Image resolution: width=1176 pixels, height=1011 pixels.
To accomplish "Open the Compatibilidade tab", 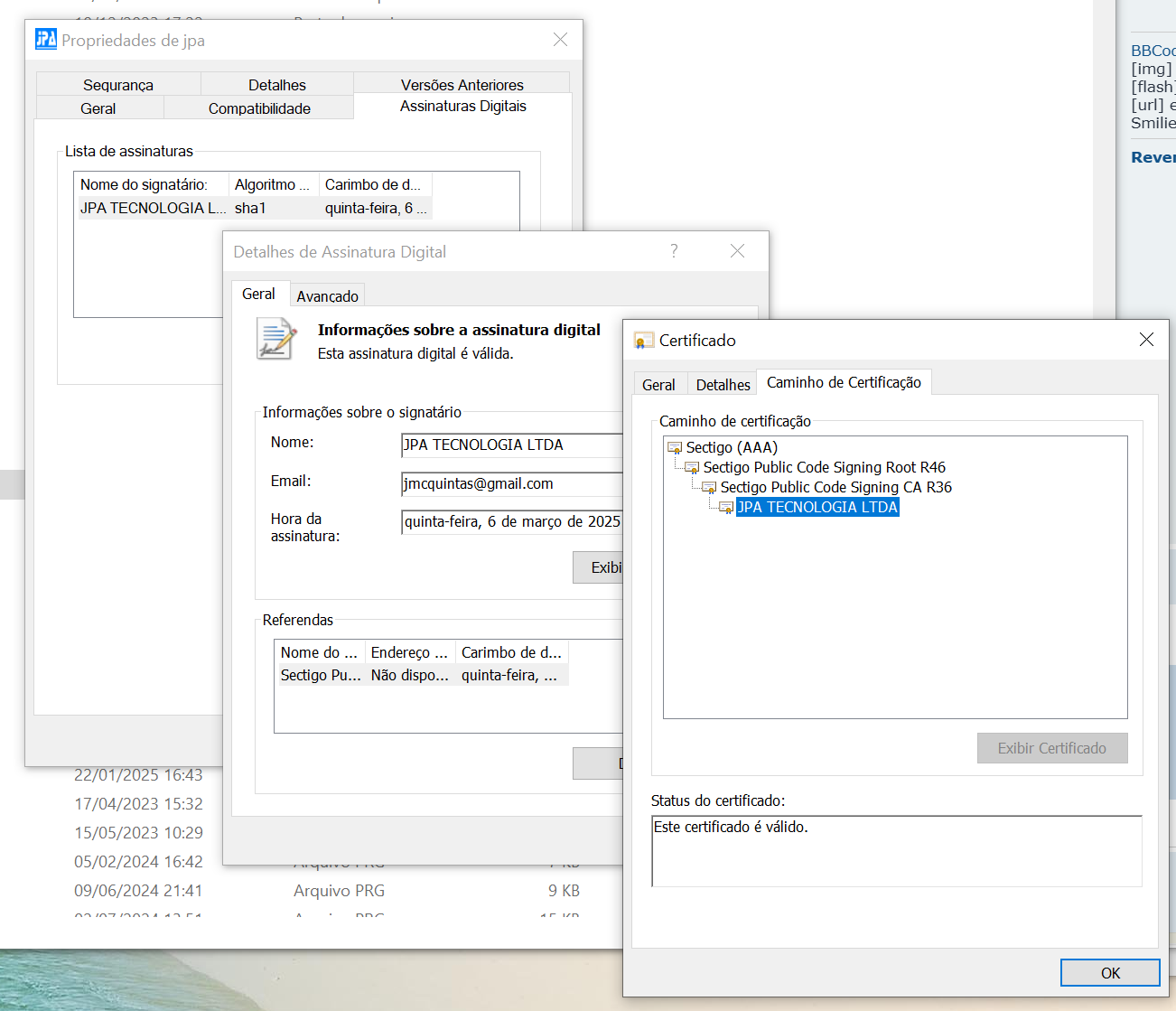I will point(259,108).
